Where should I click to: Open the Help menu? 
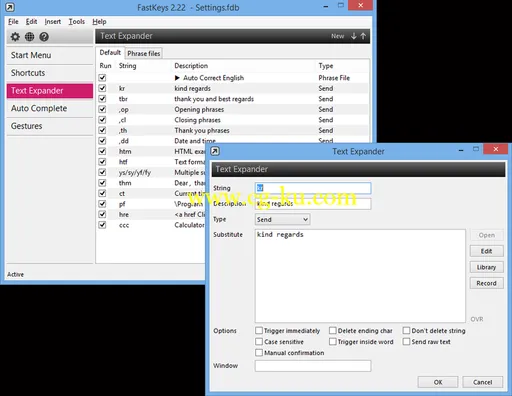[x=99, y=22]
